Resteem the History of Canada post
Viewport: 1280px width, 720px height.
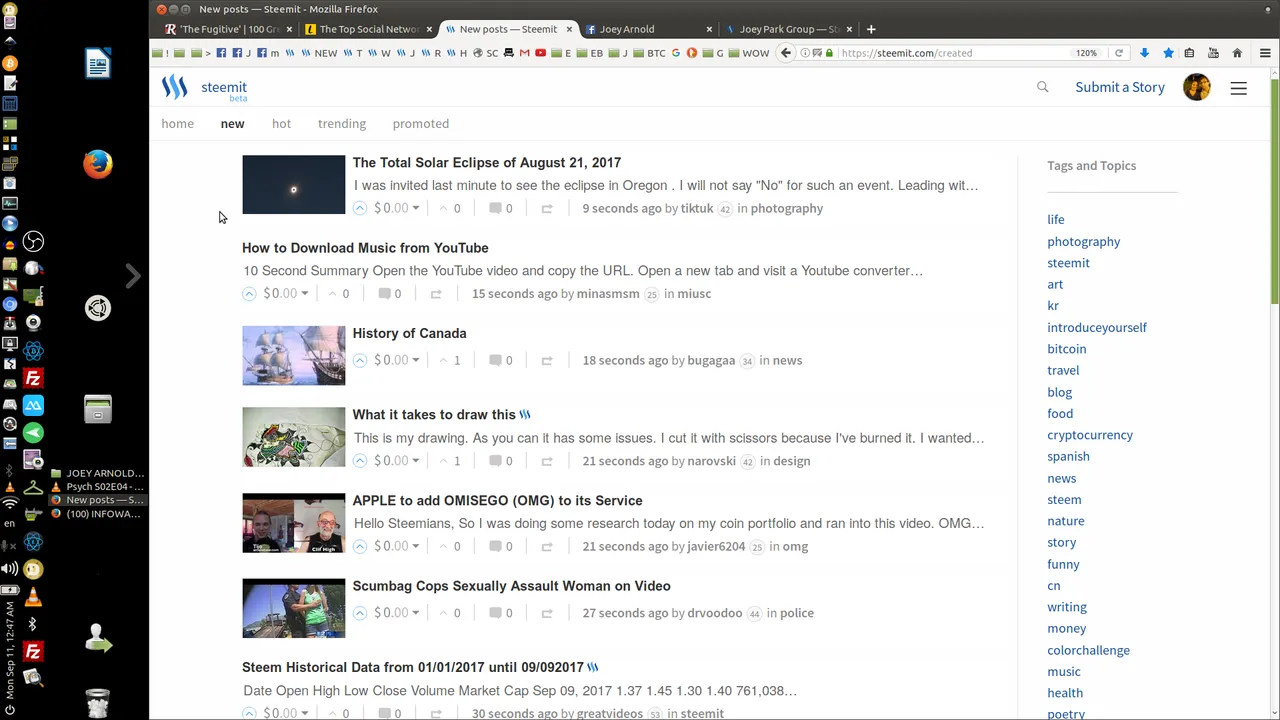point(547,361)
